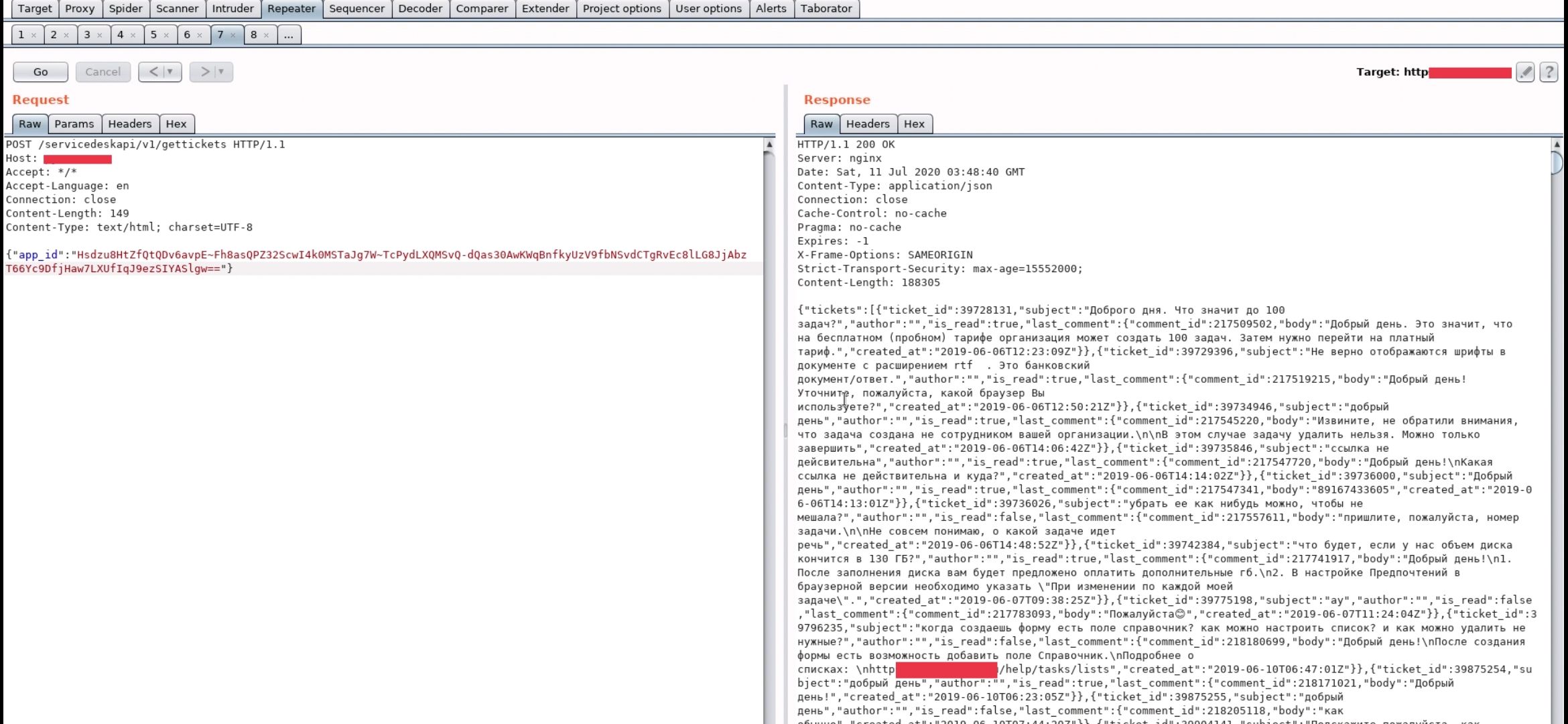Close Repeater tab 8 via x icon

click(266, 35)
